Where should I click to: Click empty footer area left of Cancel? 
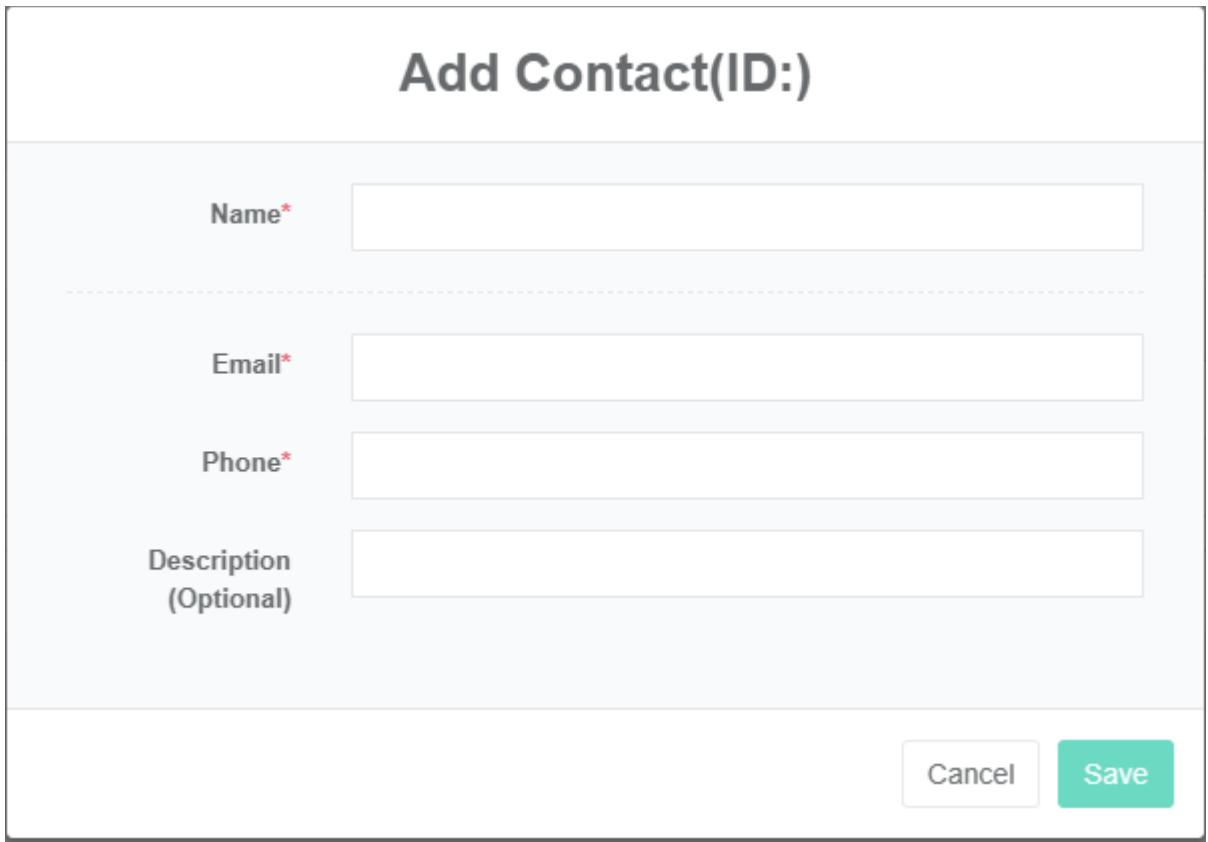pos(450,774)
